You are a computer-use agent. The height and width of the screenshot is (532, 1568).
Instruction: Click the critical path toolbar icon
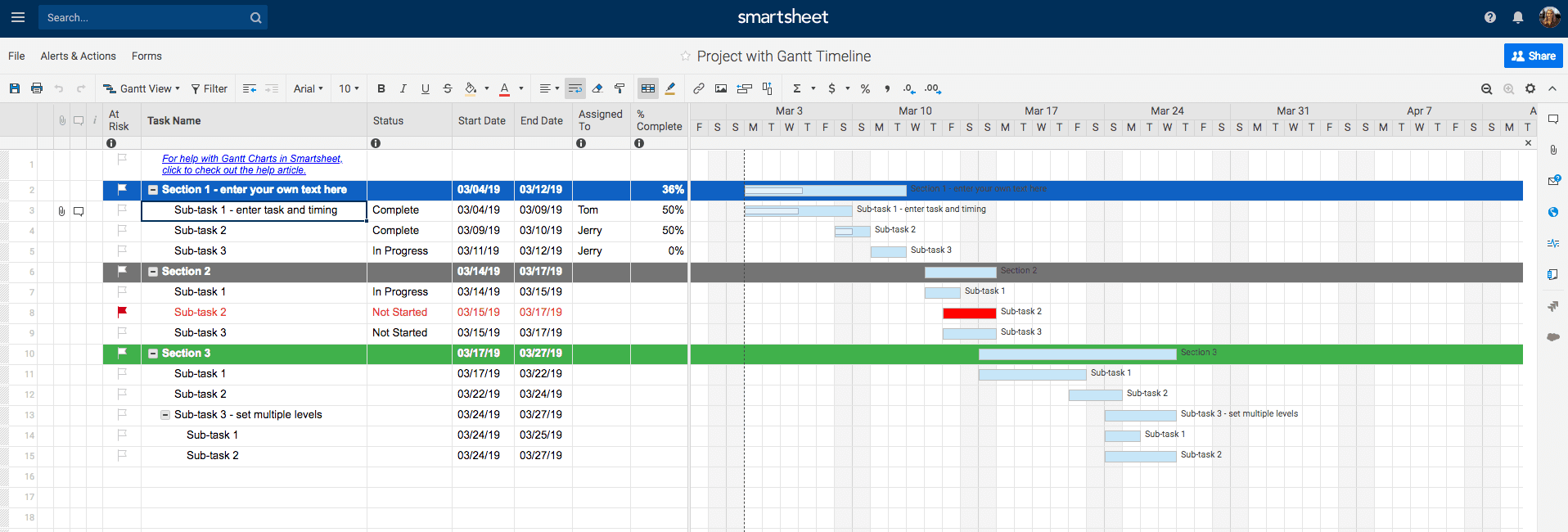(x=767, y=88)
